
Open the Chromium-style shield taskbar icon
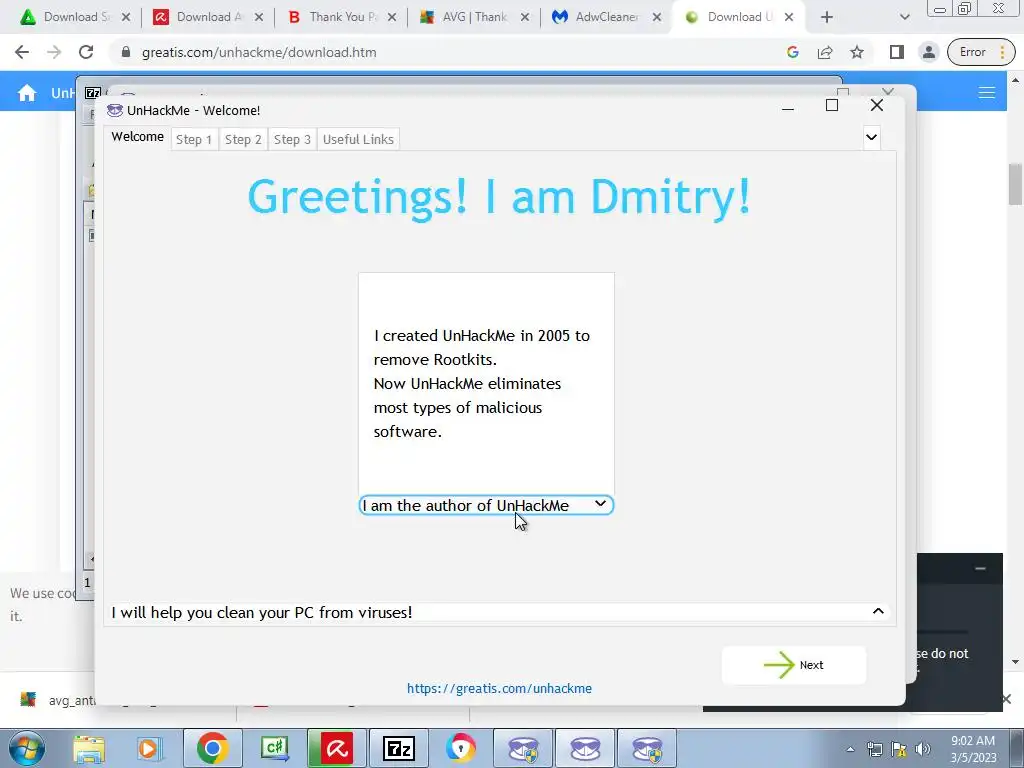pos(461,748)
